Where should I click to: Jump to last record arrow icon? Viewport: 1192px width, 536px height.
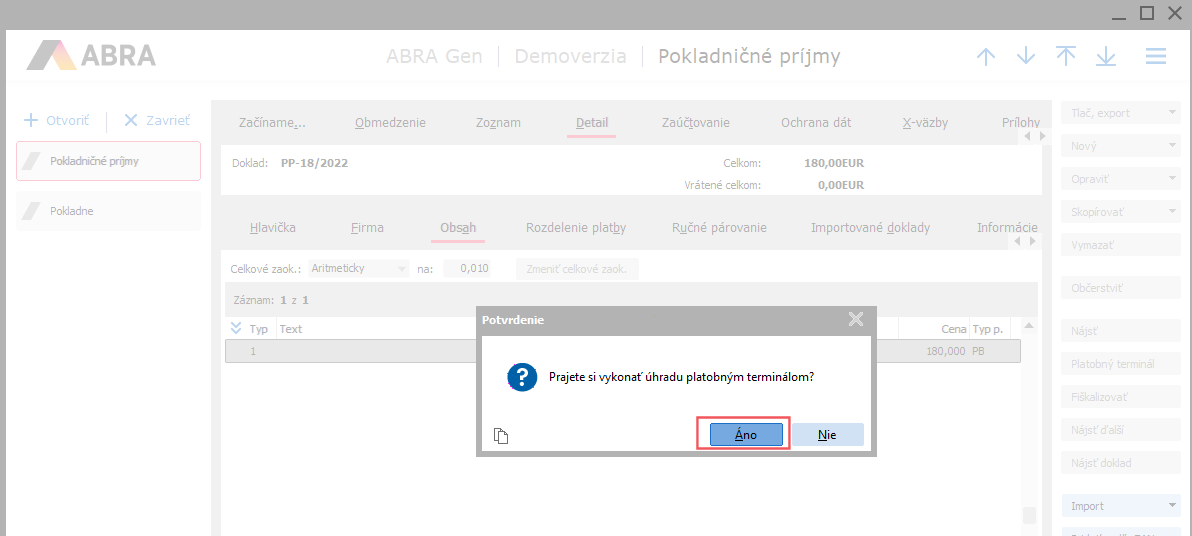tap(1106, 56)
